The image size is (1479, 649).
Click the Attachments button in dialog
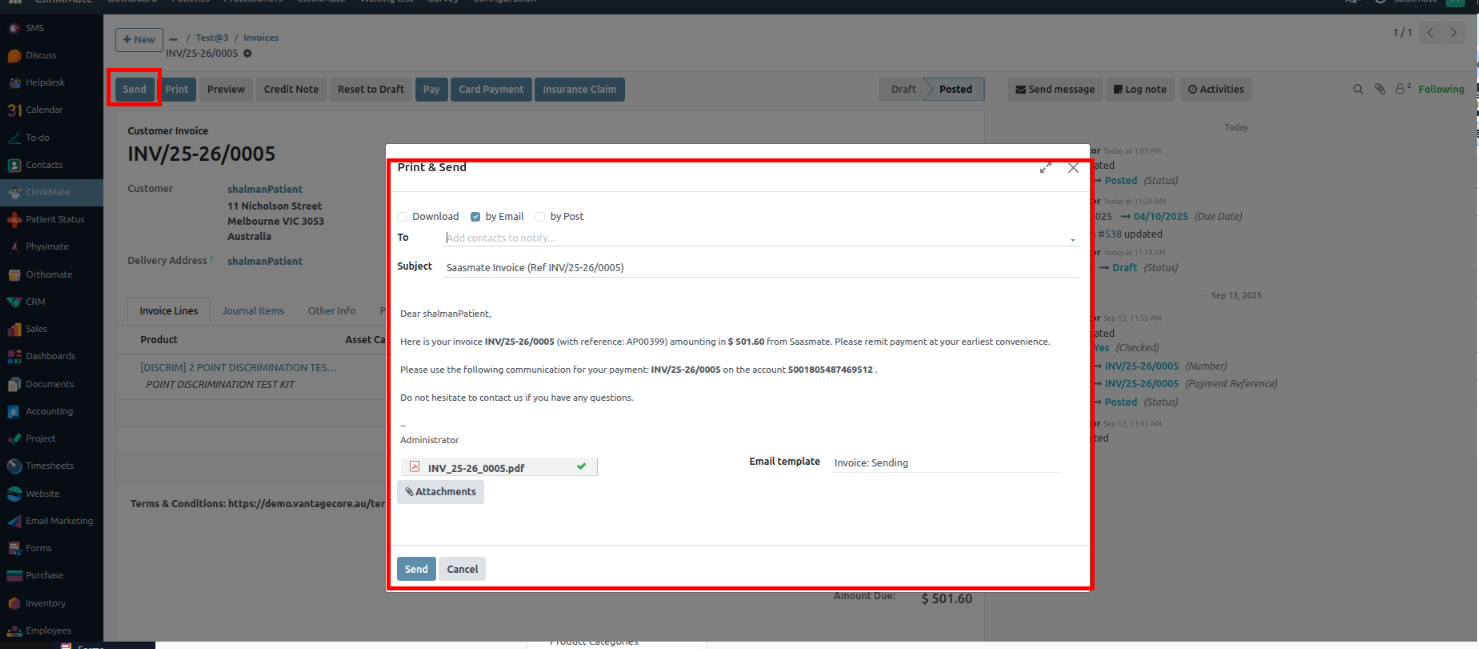[x=440, y=492]
